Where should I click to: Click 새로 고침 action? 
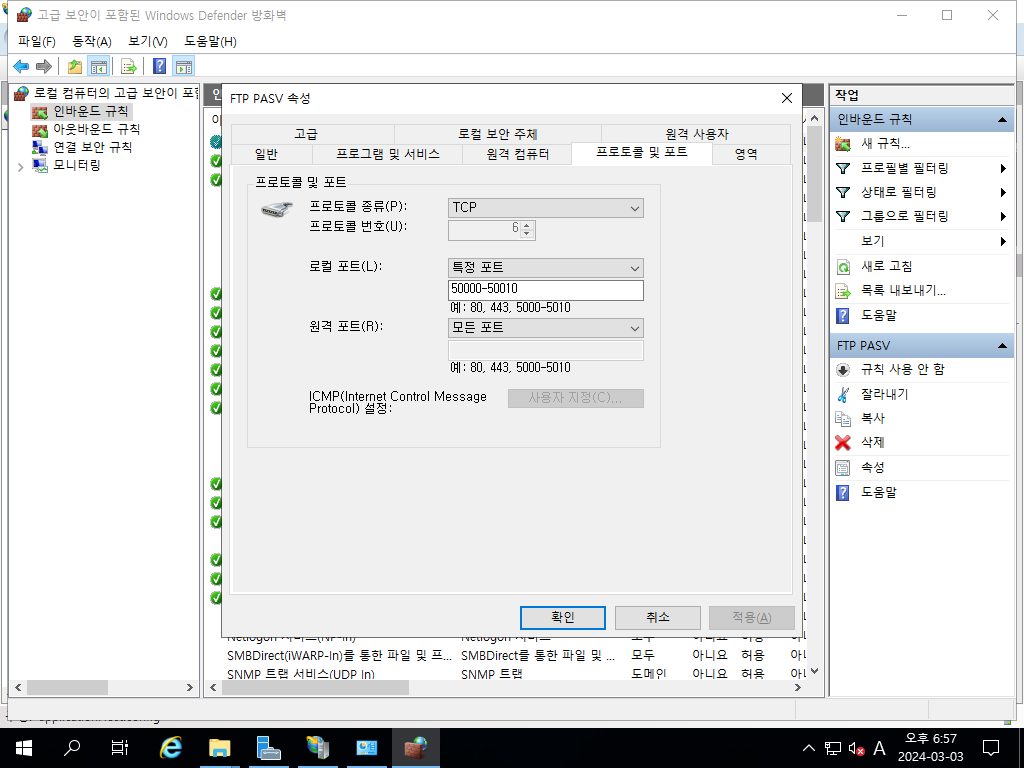(886, 266)
